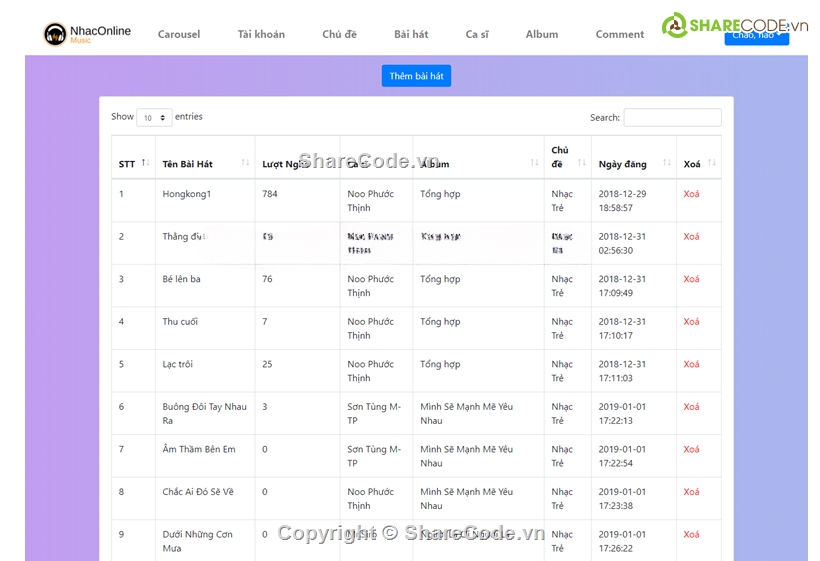Delete Chắc Ai Đó Sẽ Về via Xoá
Image resolution: width=820 pixels, height=561 pixels.
[691, 492]
